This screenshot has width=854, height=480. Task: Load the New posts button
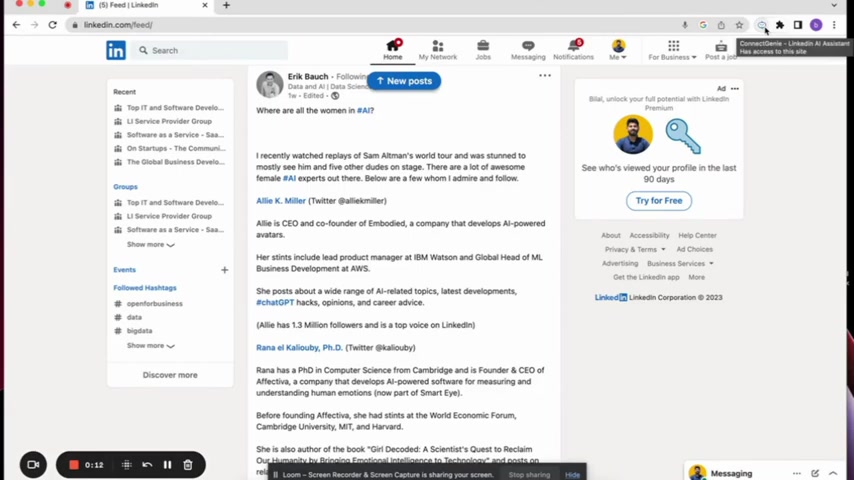click(x=404, y=81)
